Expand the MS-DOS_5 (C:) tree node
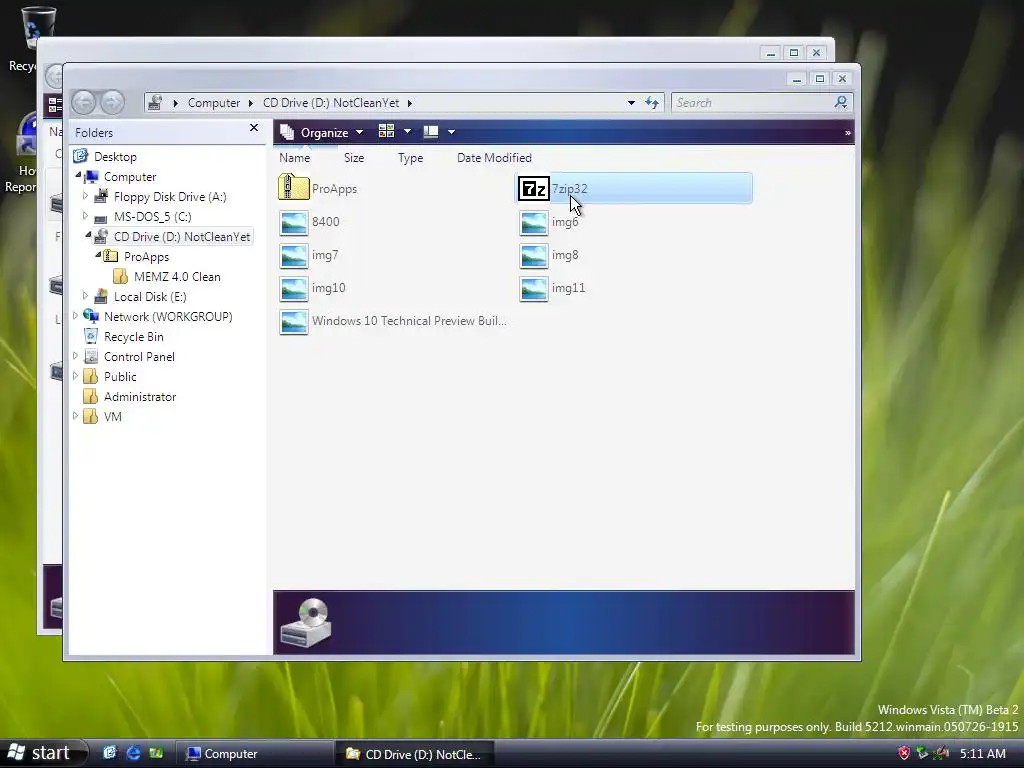 (85, 215)
